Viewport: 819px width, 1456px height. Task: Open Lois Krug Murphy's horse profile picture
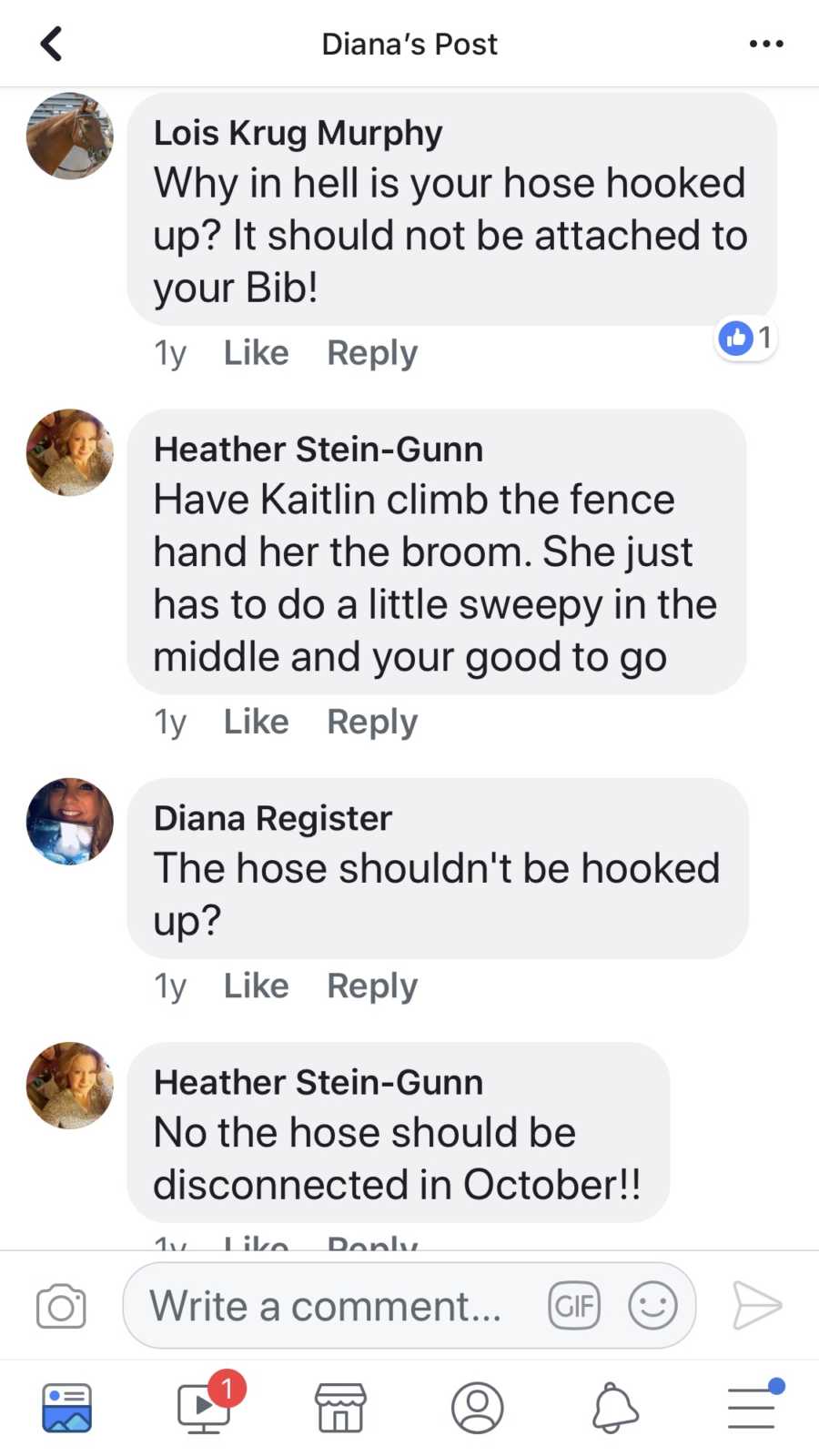pos(70,136)
